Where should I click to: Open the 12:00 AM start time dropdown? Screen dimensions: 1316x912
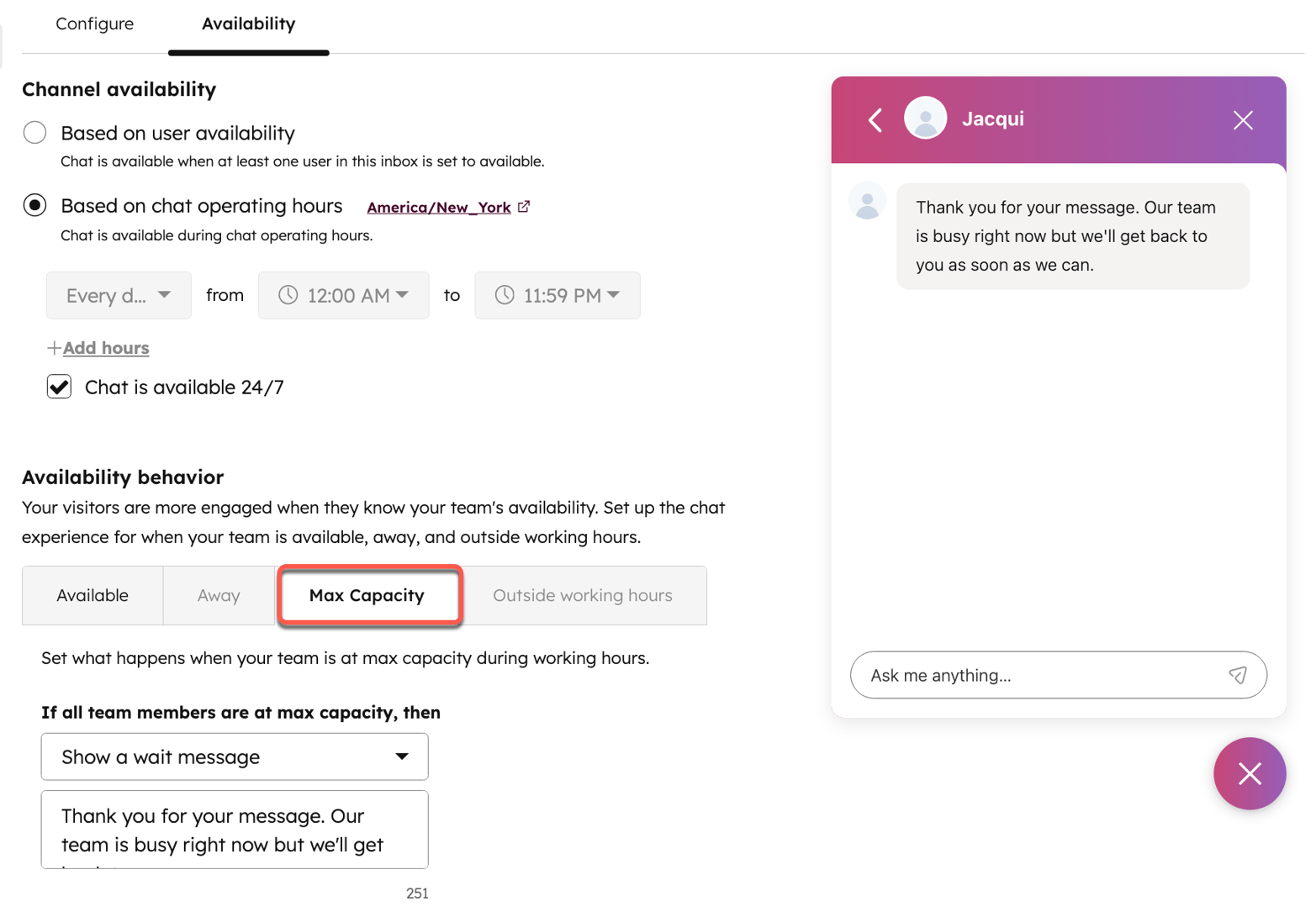point(343,295)
